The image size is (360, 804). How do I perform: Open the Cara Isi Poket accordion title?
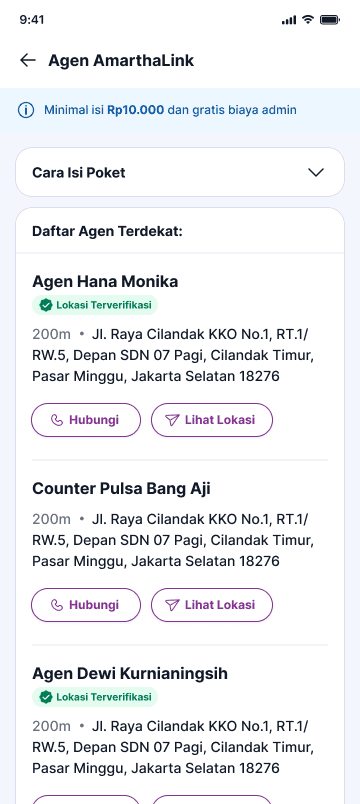pos(78,173)
